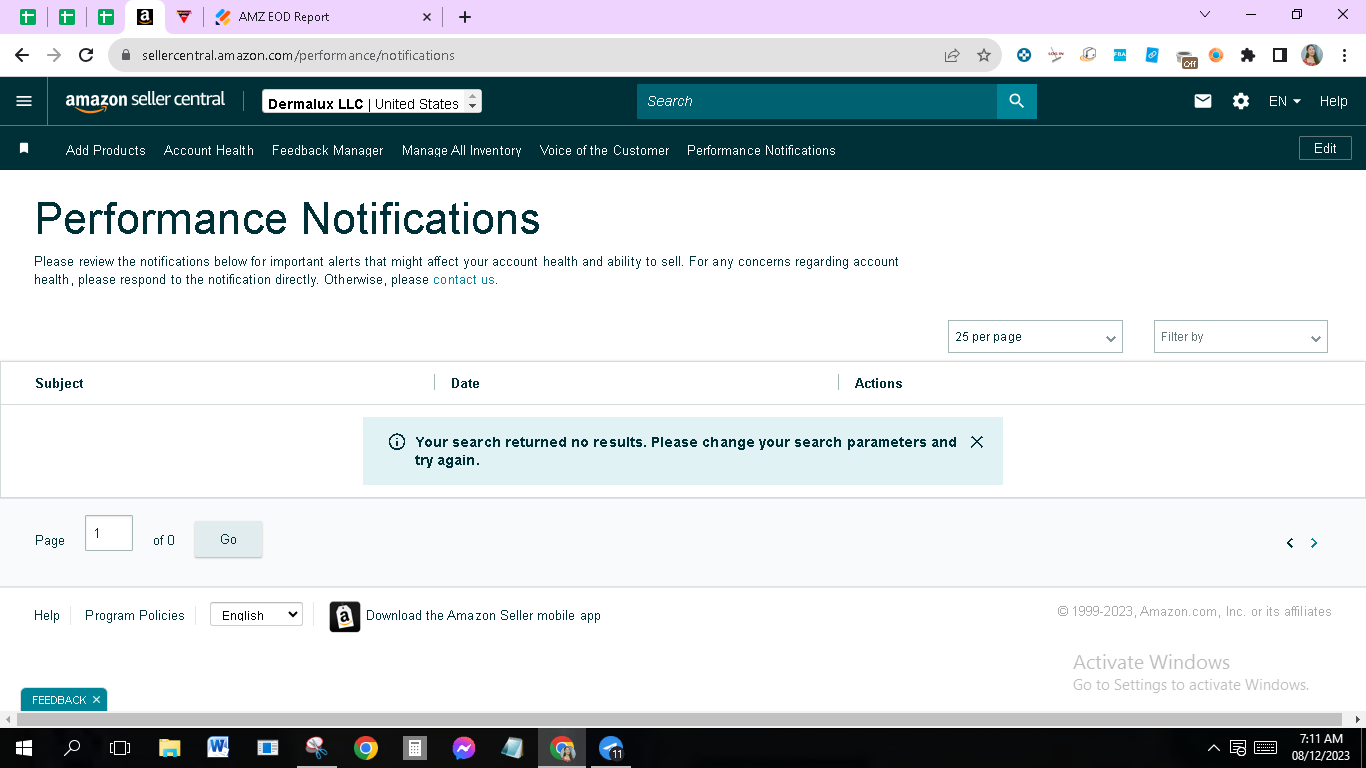Open the blue circular cross extension icon
1366x768 pixels.
coord(1024,56)
